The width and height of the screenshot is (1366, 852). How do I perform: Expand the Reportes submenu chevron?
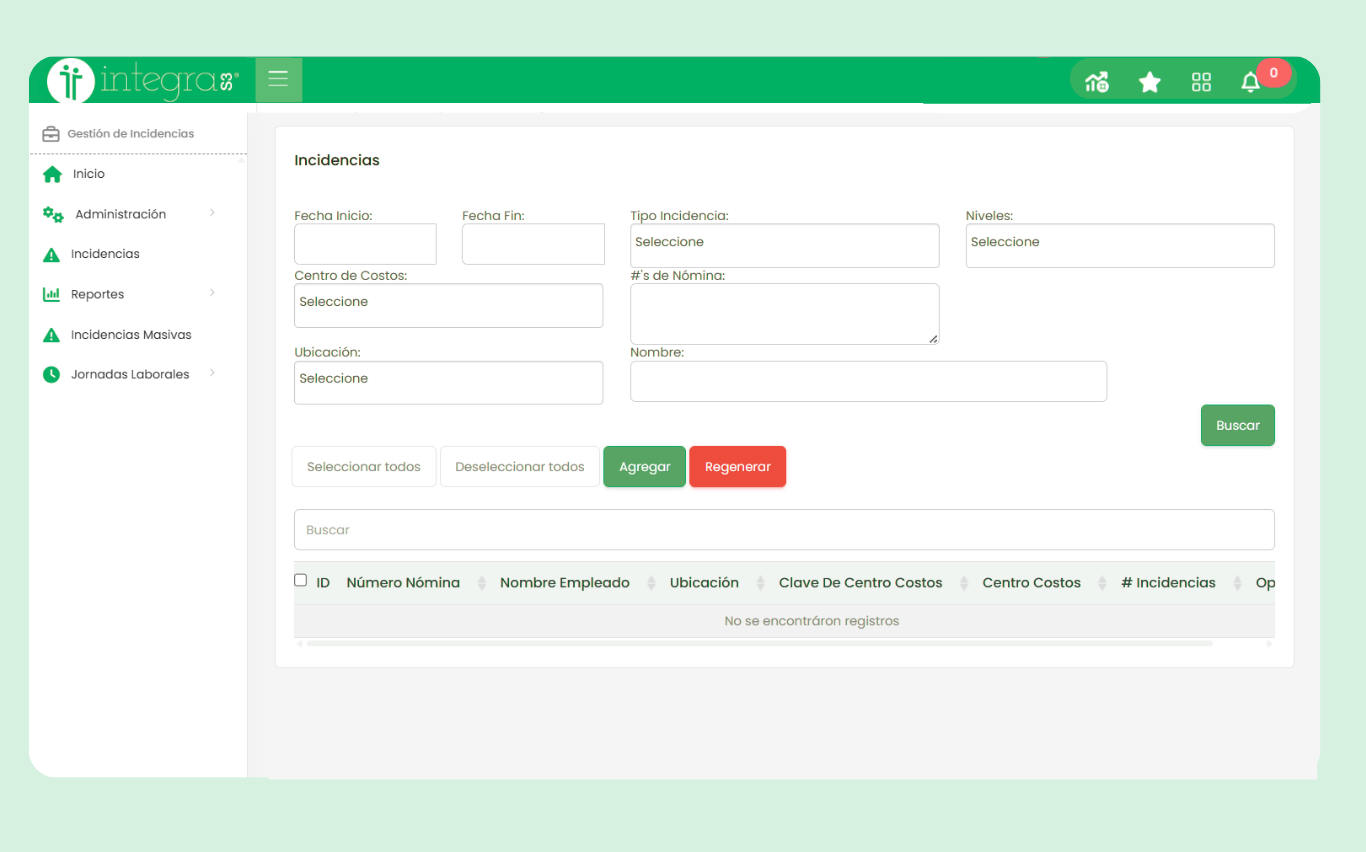click(x=212, y=293)
